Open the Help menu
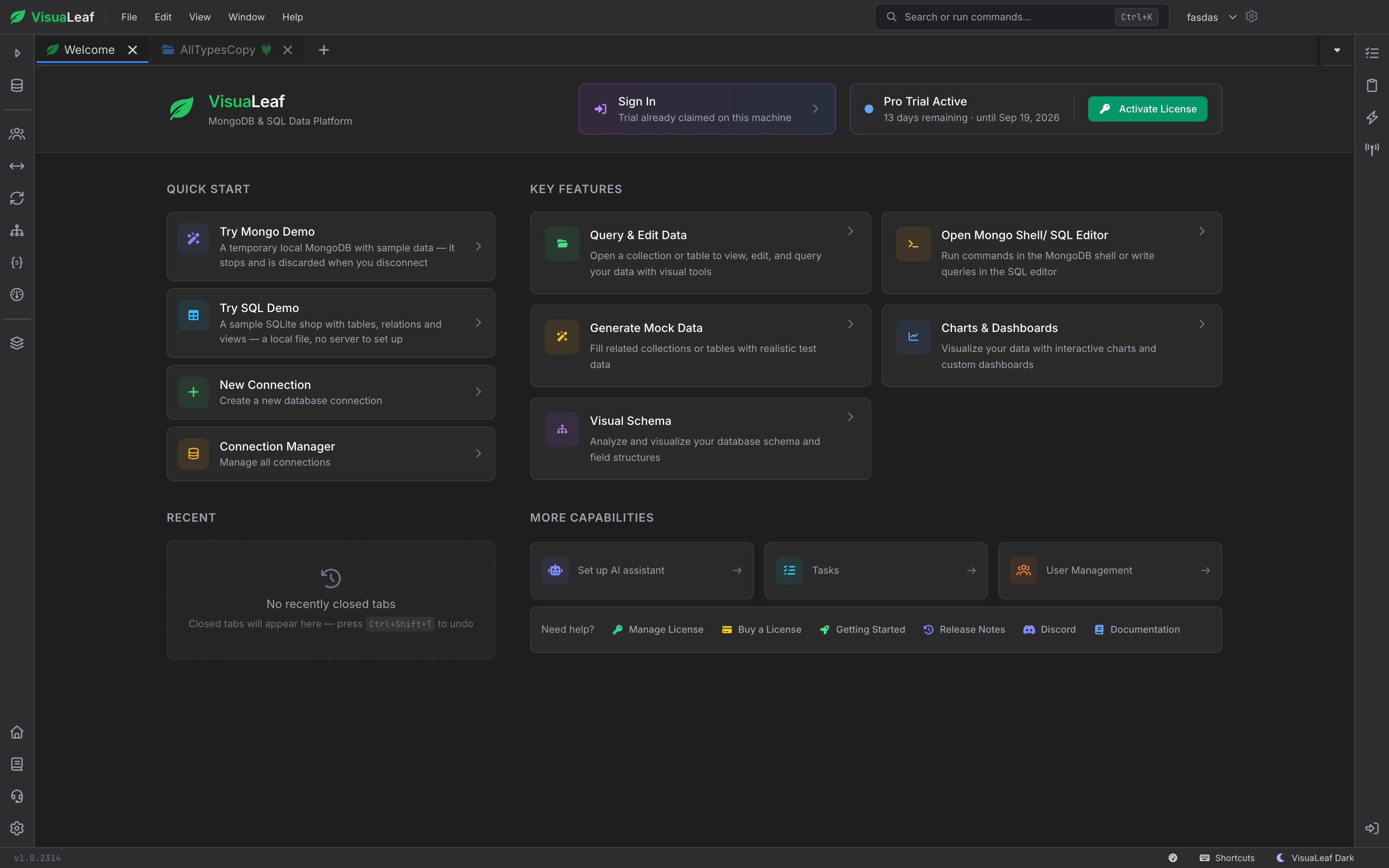The image size is (1389, 868). (292, 17)
